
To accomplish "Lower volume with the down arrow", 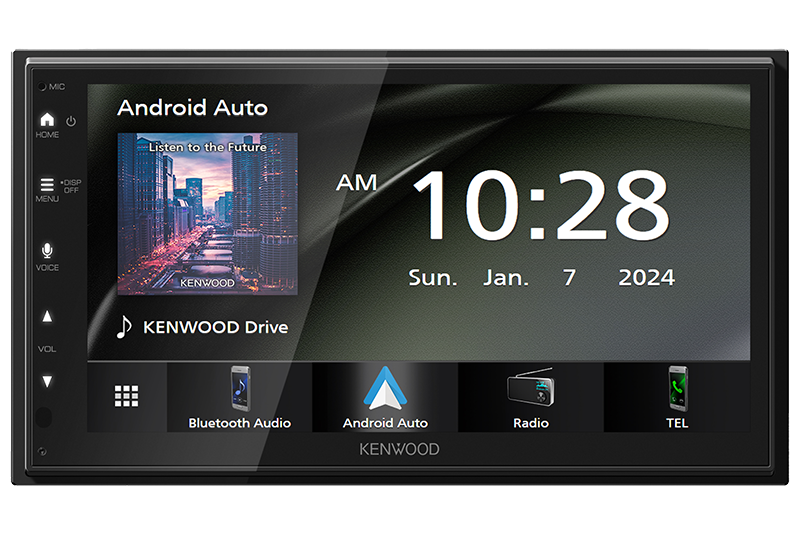I will coord(47,381).
